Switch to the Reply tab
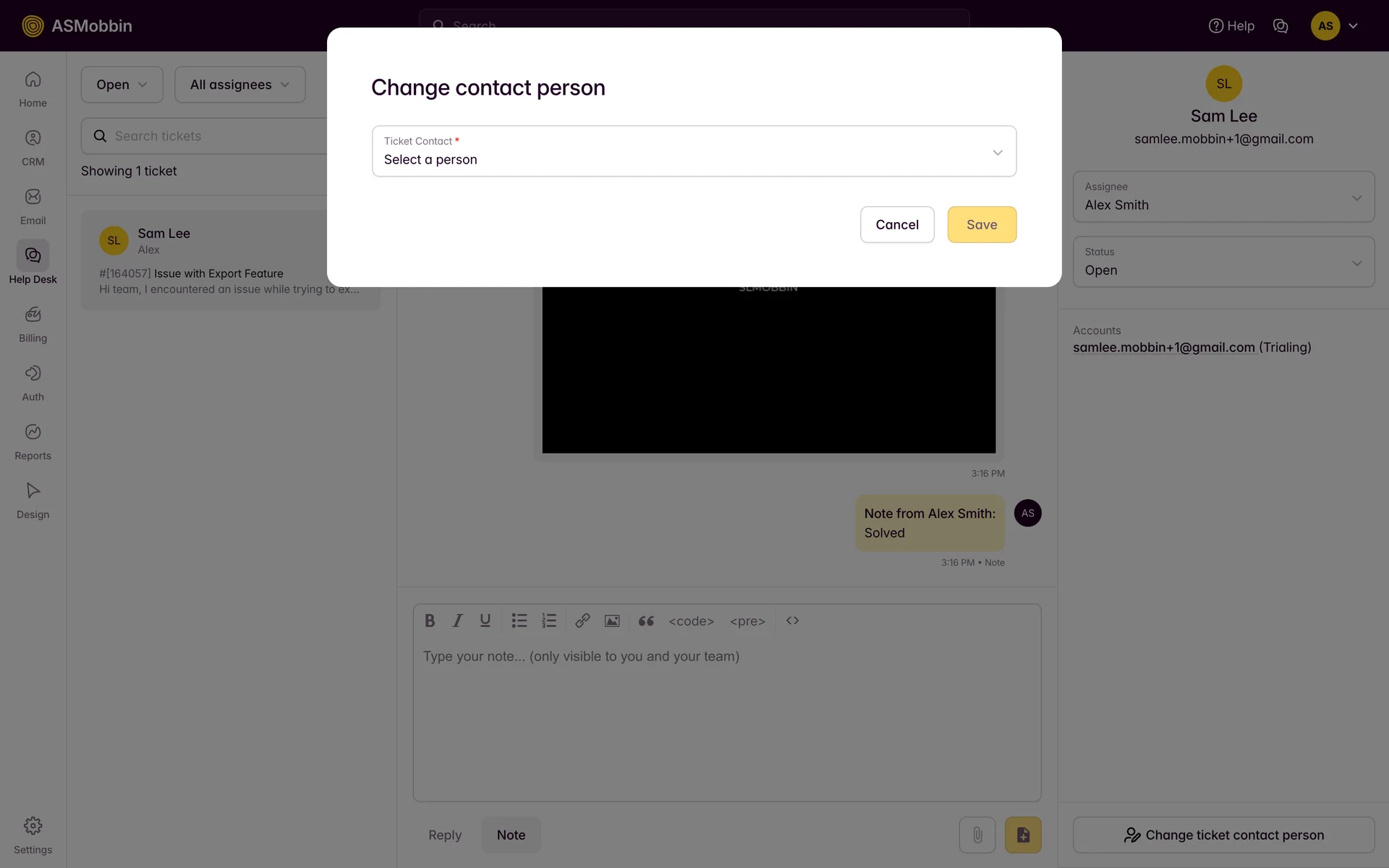This screenshot has width=1389, height=868. click(444, 835)
